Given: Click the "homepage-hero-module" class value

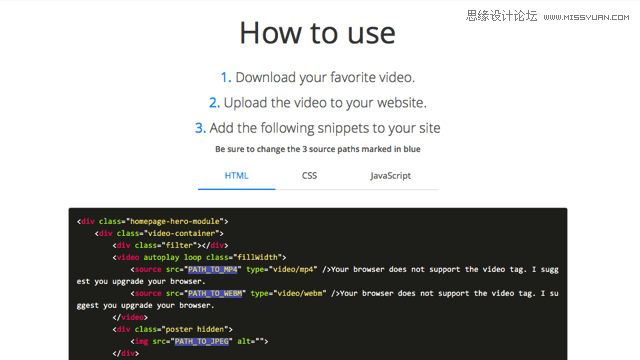Looking at the screenshot, I should tap(175, 221).
